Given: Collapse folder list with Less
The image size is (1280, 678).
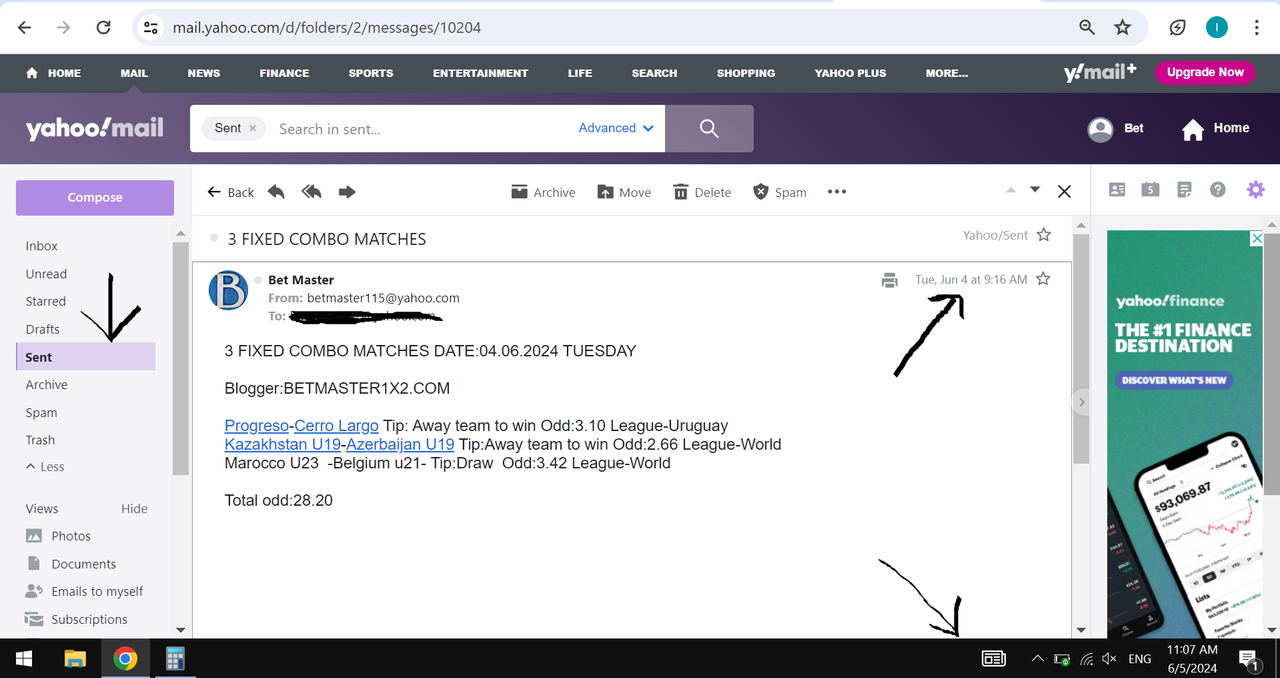Looking at the screenshot, I should [45, 467].
